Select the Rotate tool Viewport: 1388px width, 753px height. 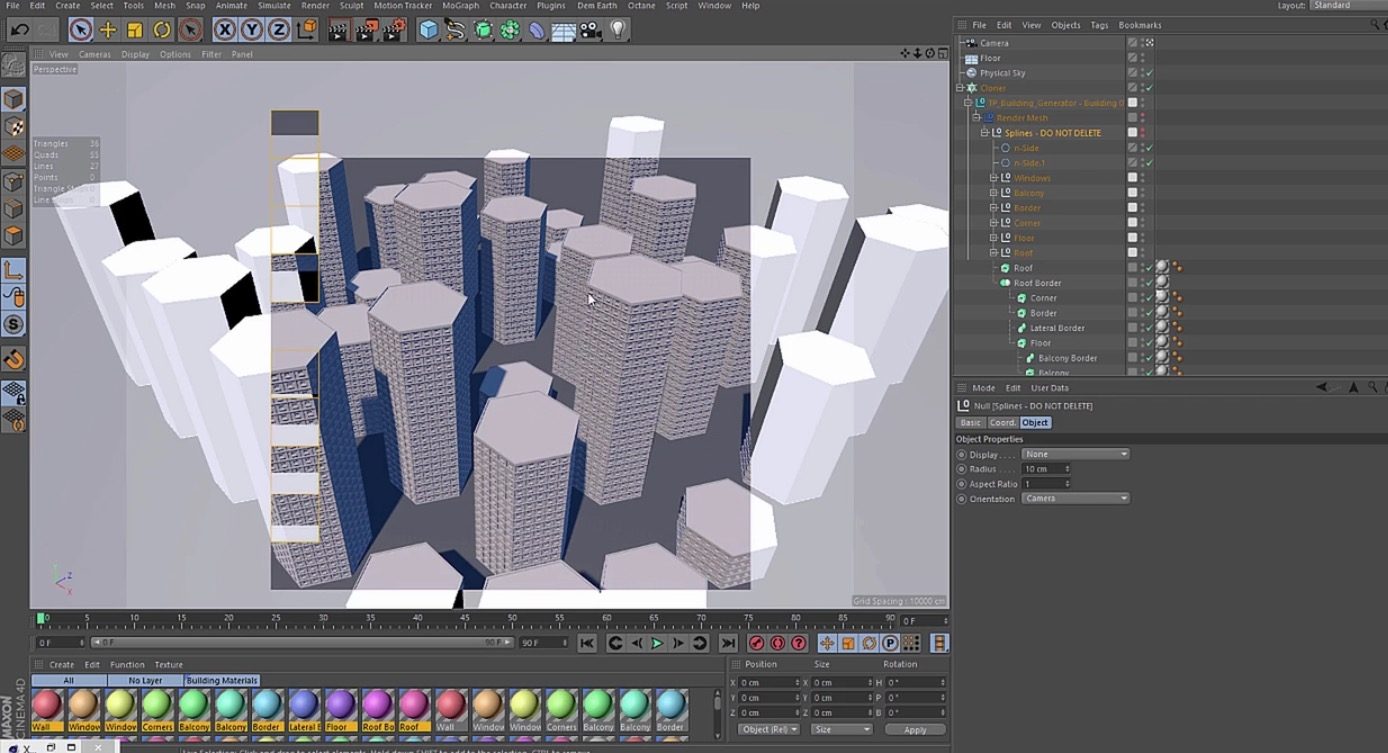(x=162, y=30)
